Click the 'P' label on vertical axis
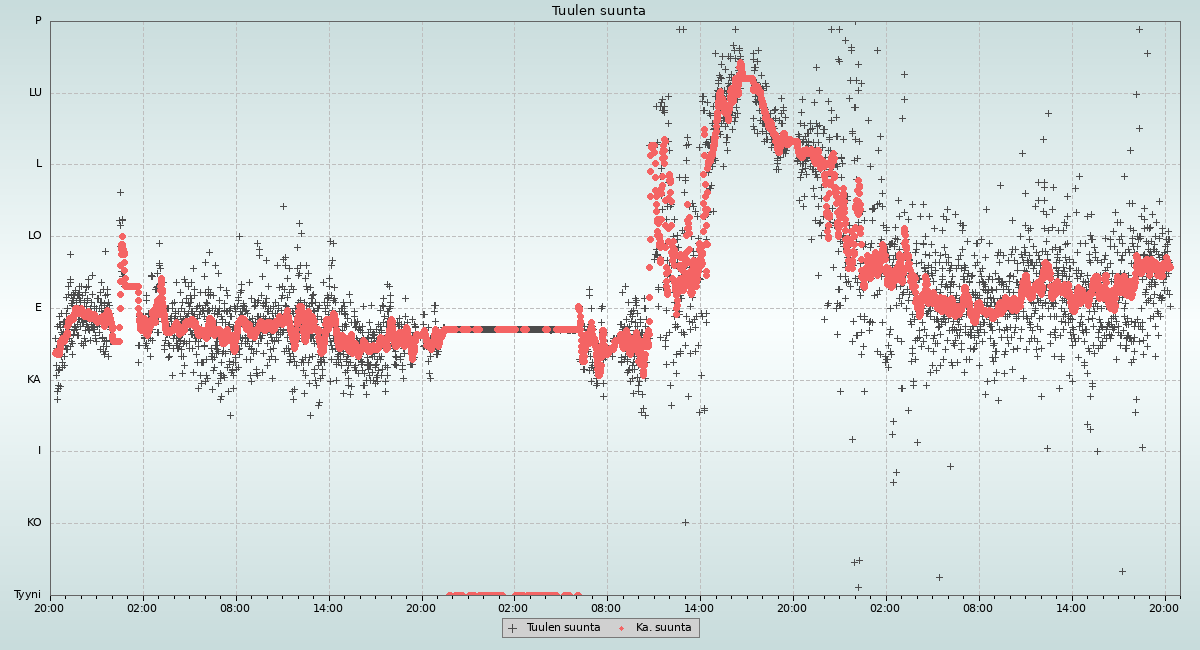The height and width of the screenshot is (650, 1200). [38, 21]
